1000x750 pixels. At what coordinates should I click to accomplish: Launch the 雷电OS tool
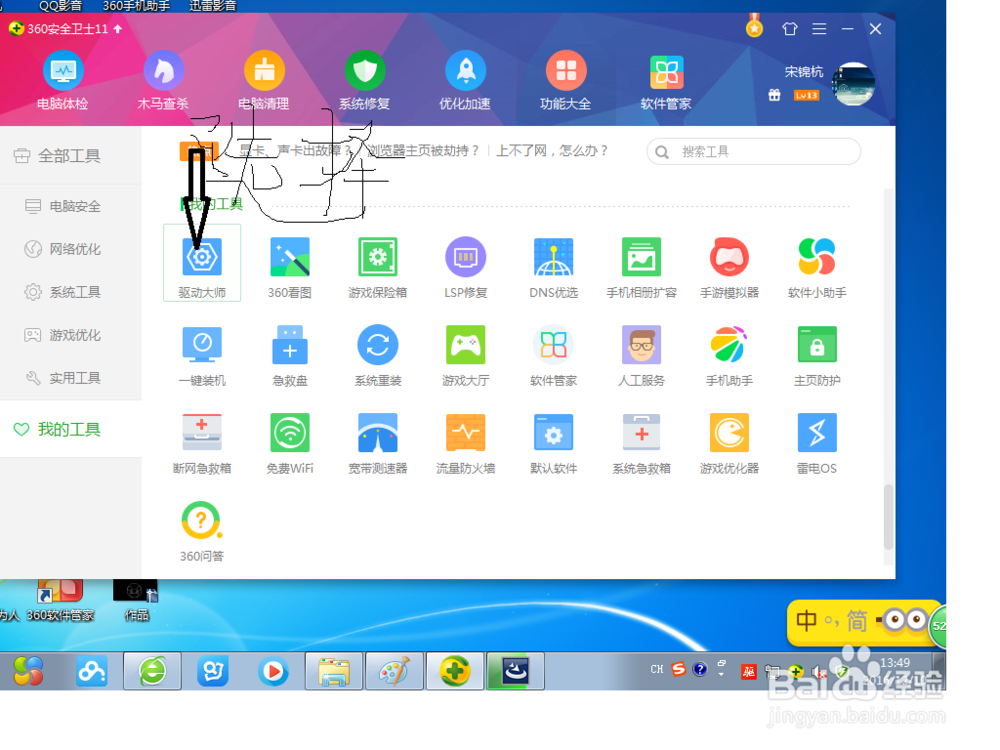tap(817, 443)
